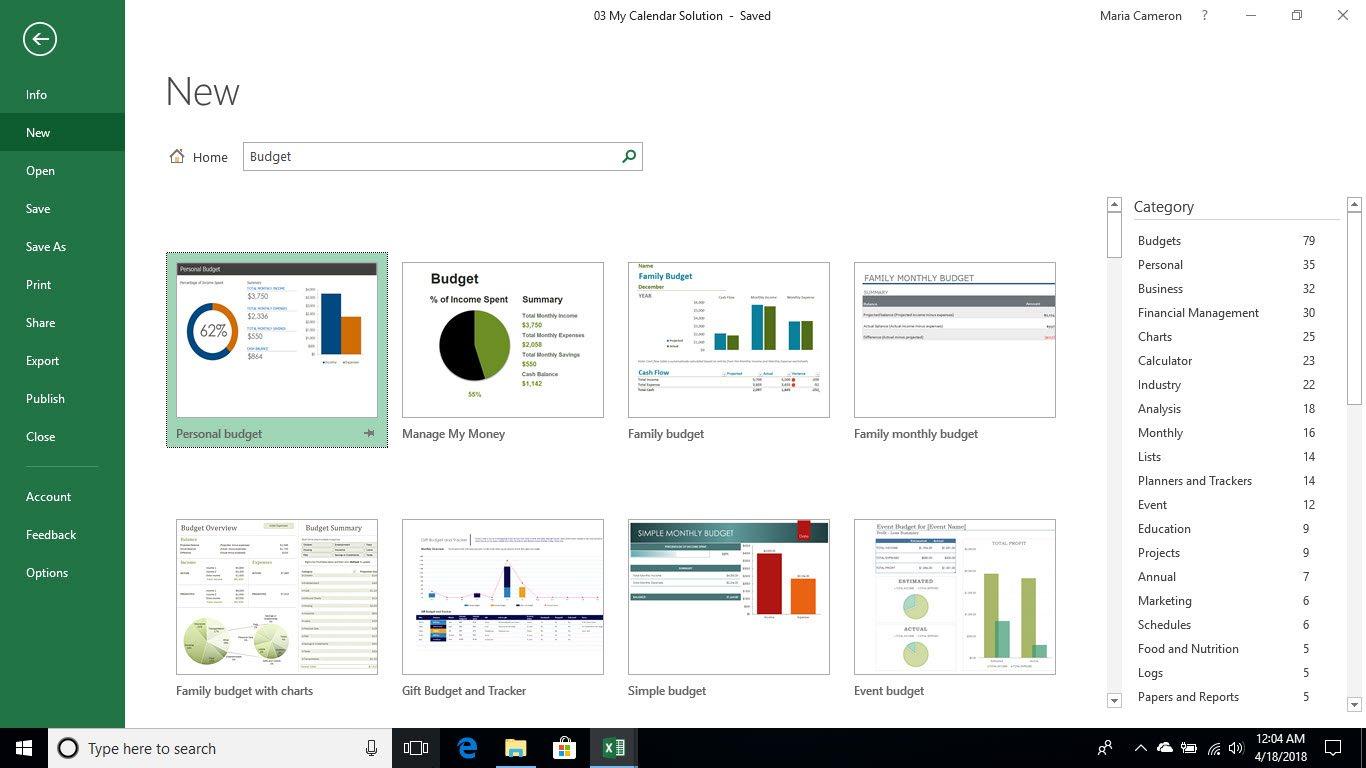Open the Feedback page
This screenshot has width=1366, height=768.
[x=62, y=534]
